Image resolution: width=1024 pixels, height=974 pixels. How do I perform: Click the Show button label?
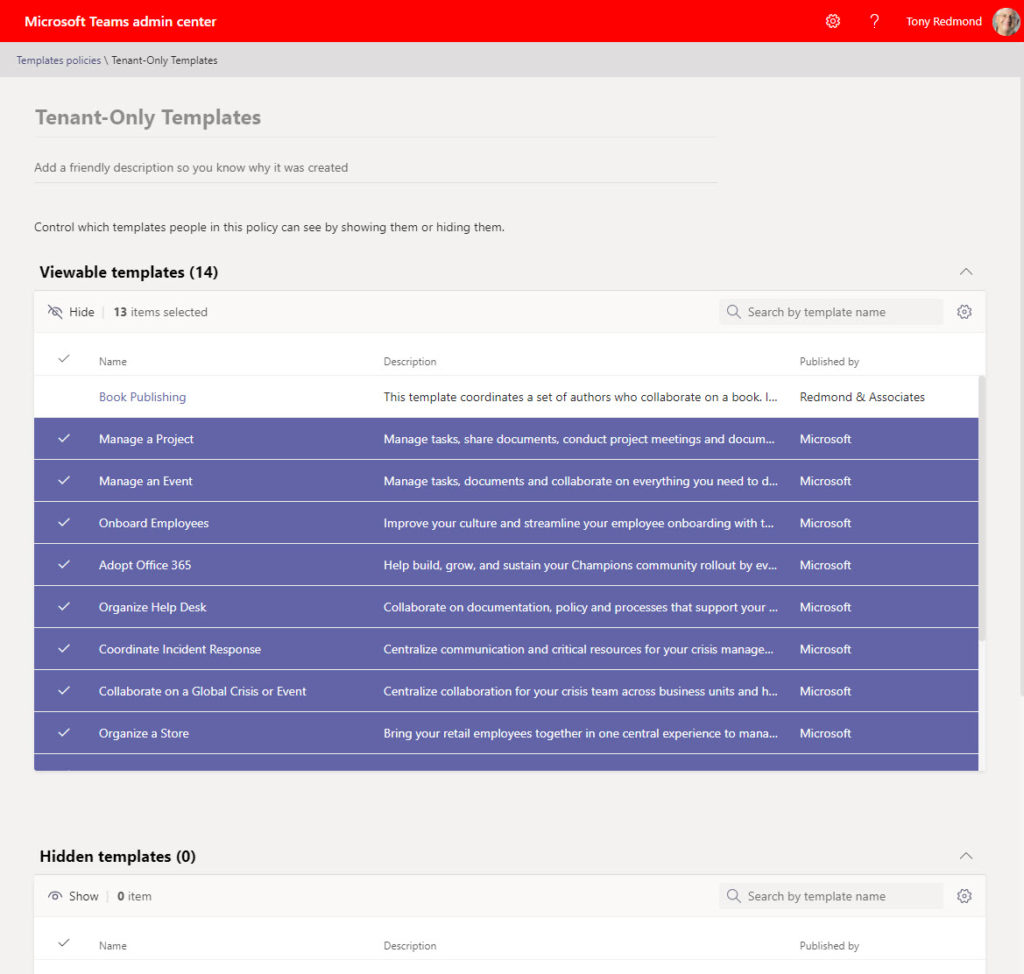[84, 896]
